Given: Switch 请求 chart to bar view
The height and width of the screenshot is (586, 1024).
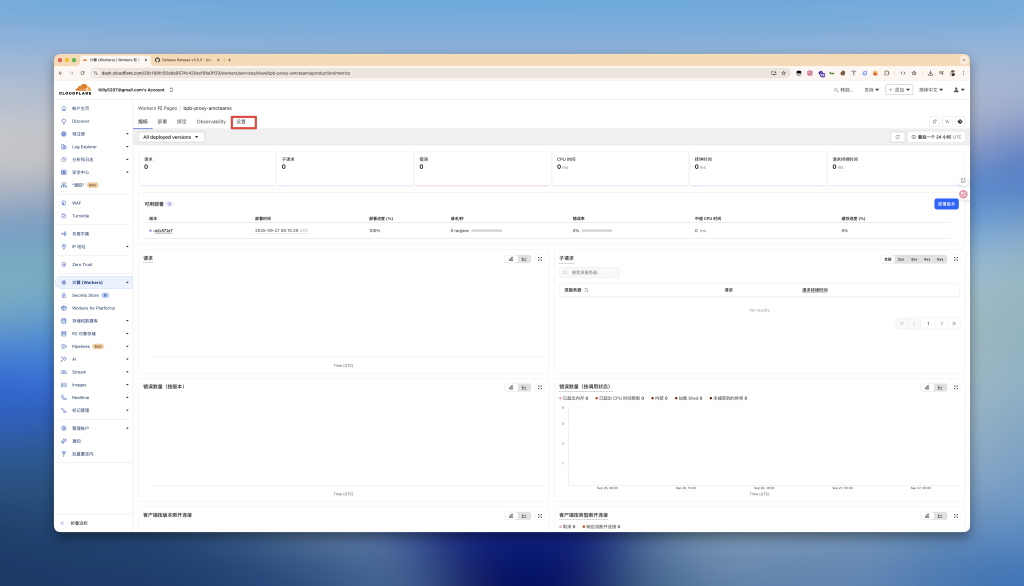Looking at the screenshot, I should tap(511, 259).
